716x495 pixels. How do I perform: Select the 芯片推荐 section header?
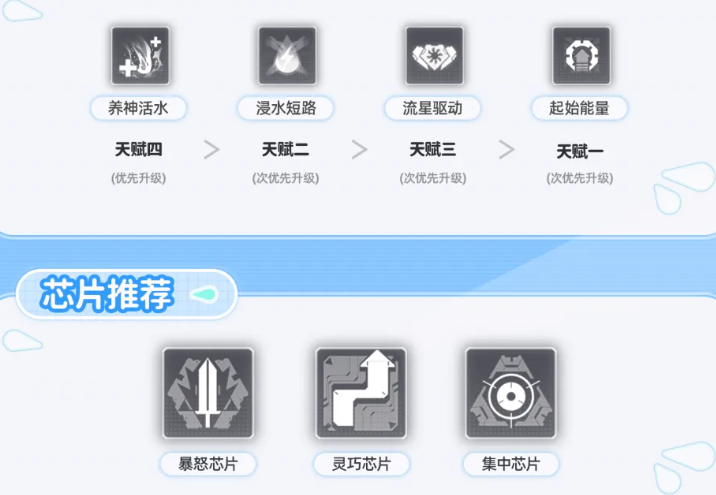(126, 294)
